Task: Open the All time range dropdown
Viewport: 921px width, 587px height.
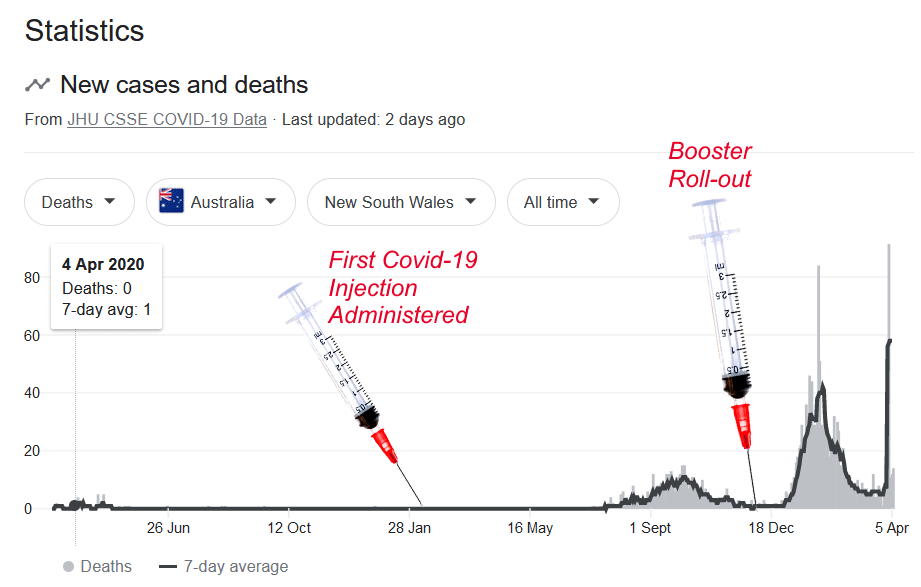Action: pos(563,202)
